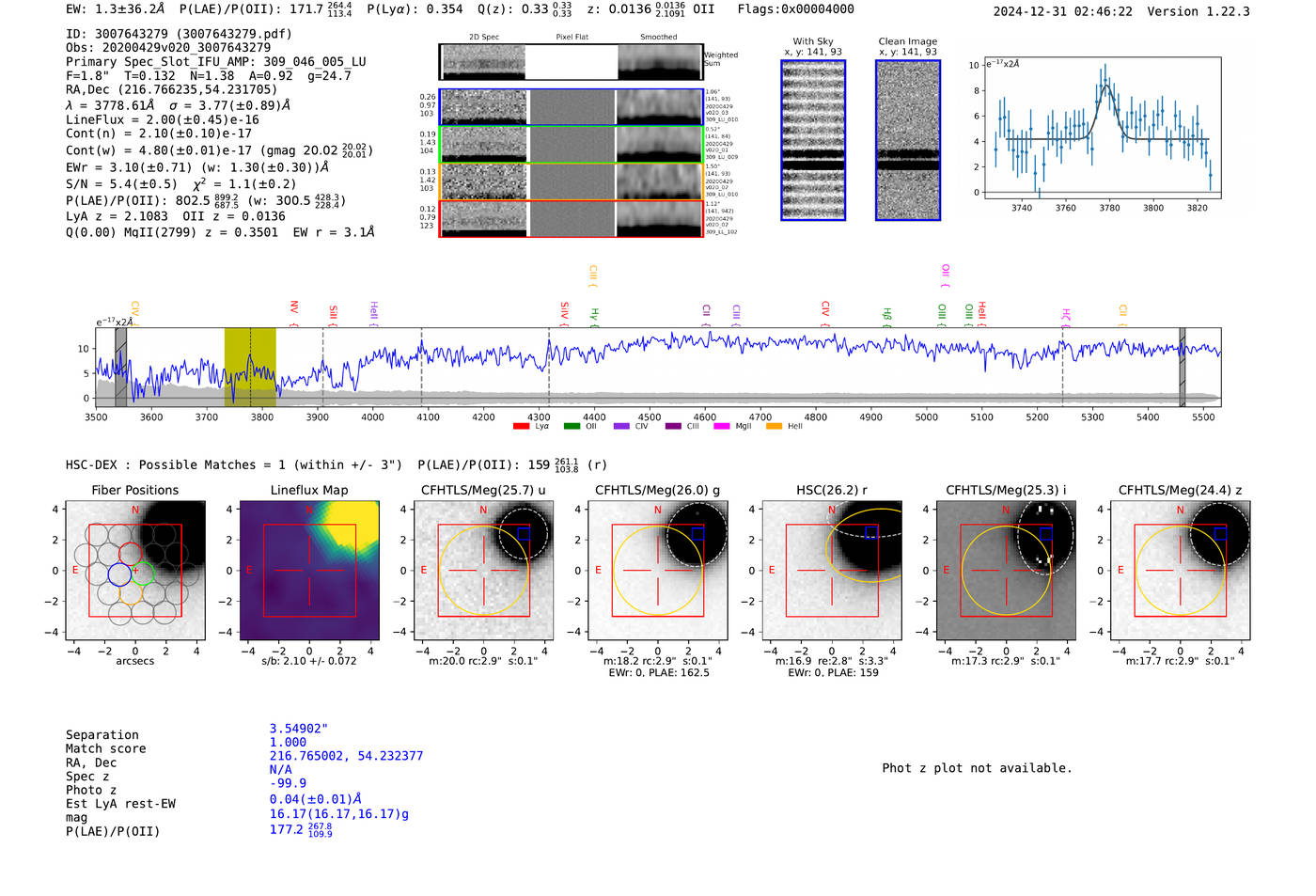Screen dimensions: 1316x896
Task: Click the 'S/N = 5.4(±0.5)' value
Action: [x=121, y=184]
